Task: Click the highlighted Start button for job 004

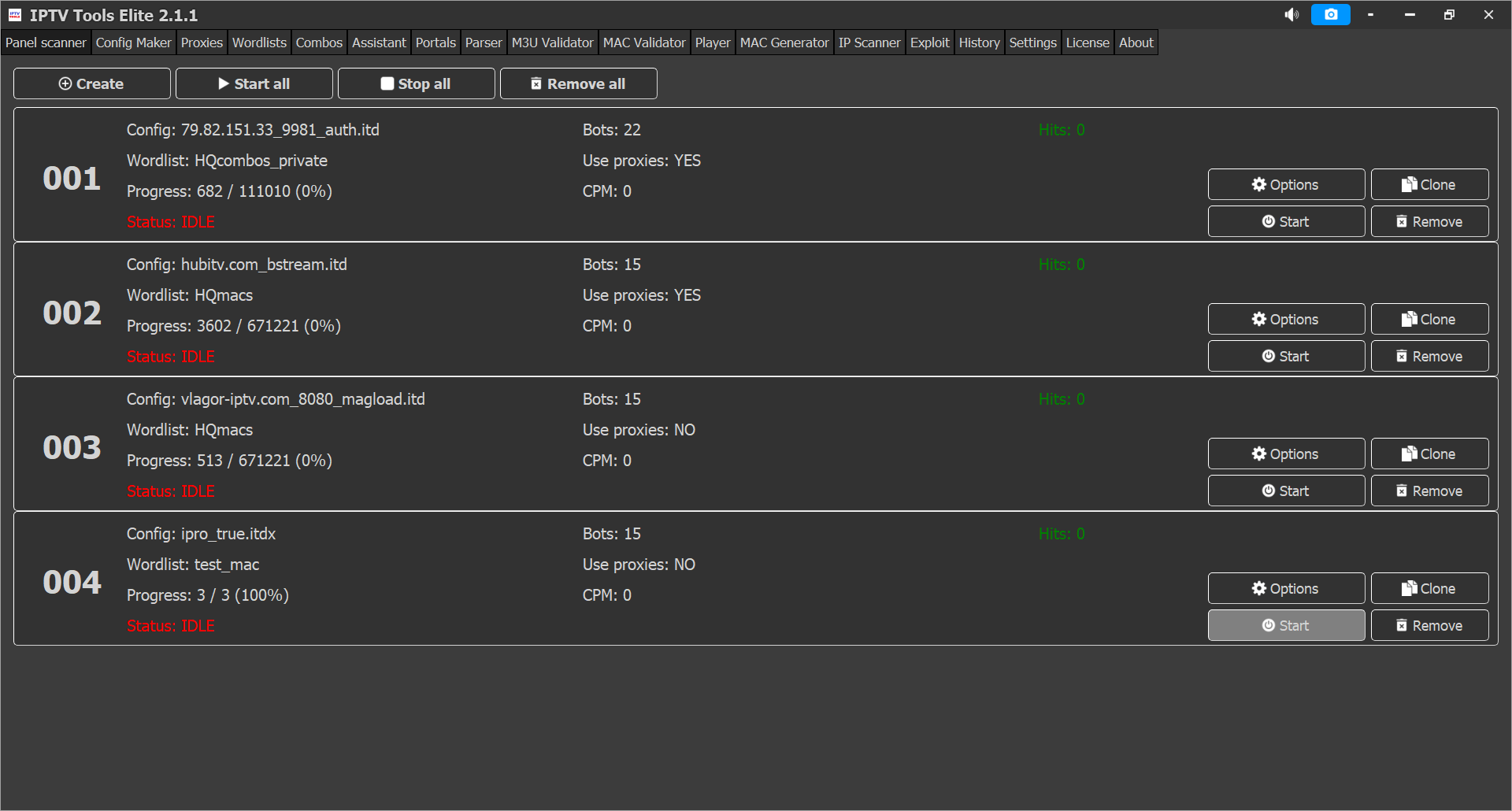Action: [1285, 625]
